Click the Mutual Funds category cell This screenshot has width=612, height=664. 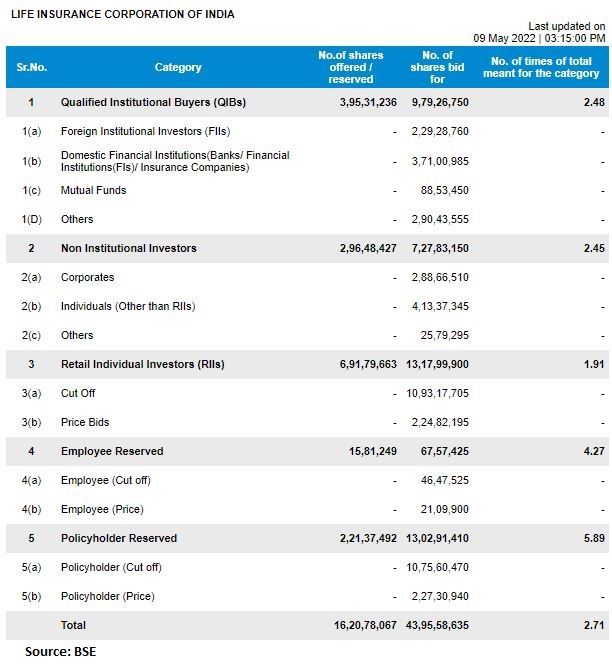point(93,190)
